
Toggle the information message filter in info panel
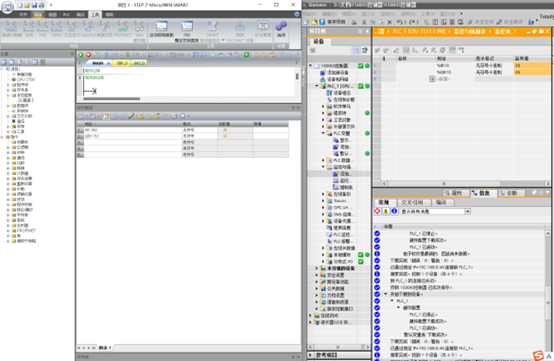coord(394,211)
